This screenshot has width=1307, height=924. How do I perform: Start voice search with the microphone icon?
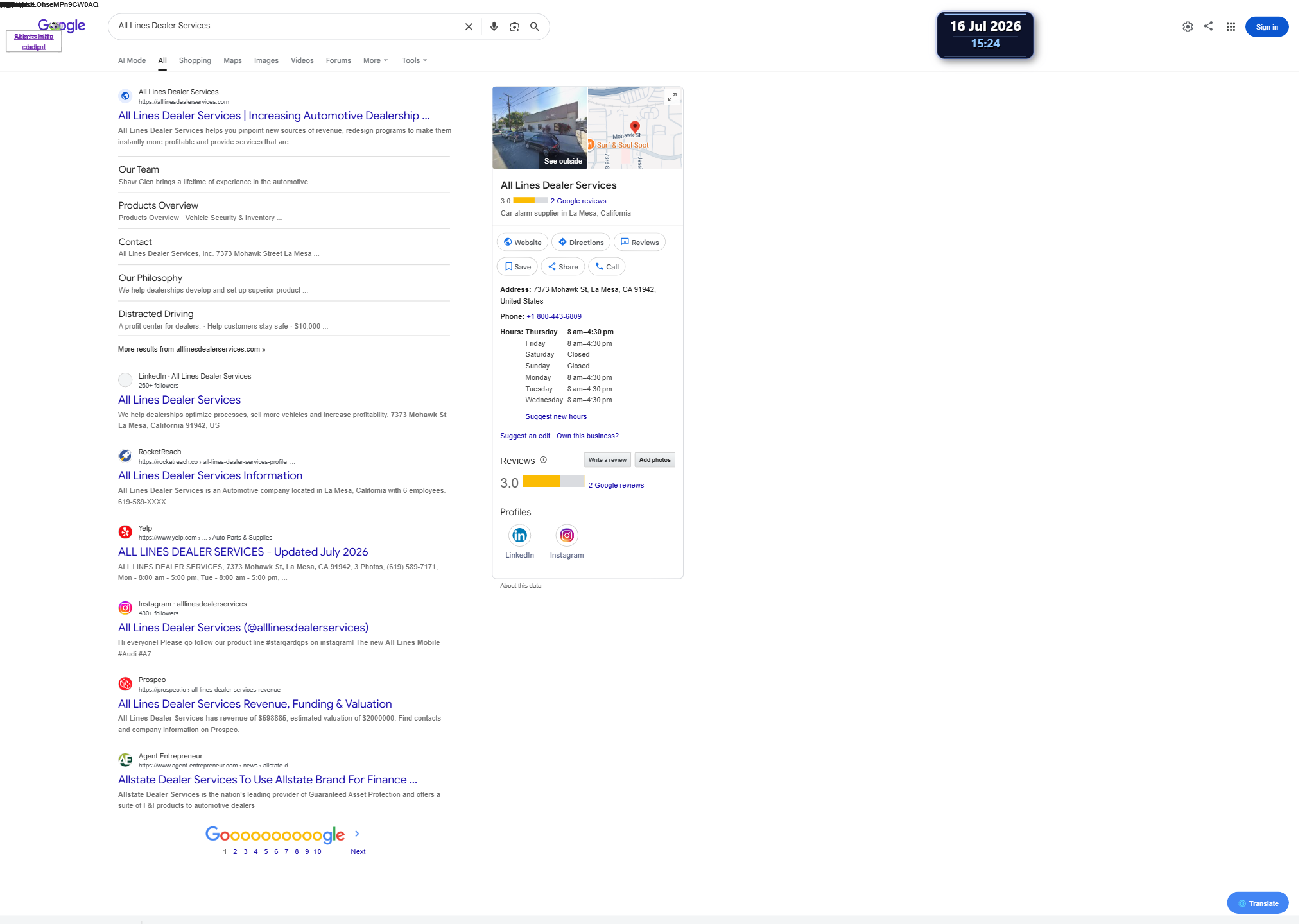point(494,27)
